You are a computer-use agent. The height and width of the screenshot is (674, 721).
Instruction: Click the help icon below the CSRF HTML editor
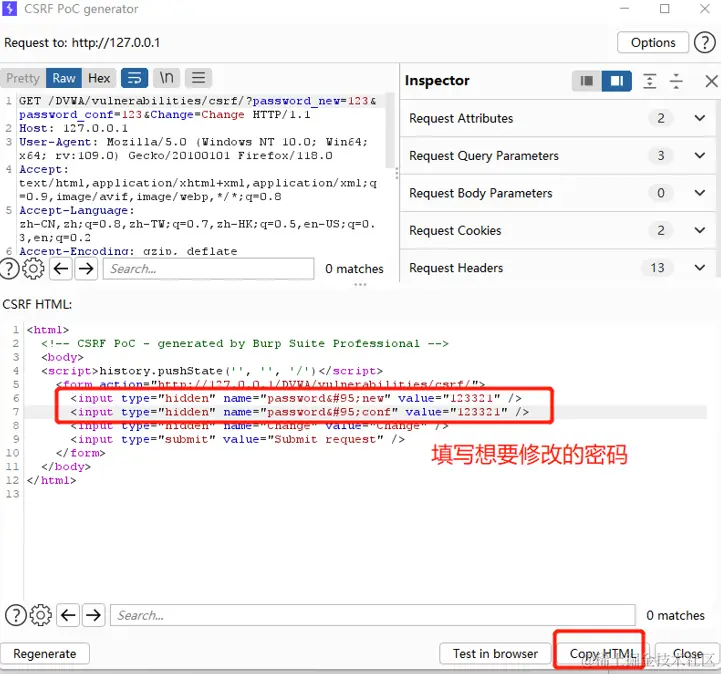tap(16, 615)
